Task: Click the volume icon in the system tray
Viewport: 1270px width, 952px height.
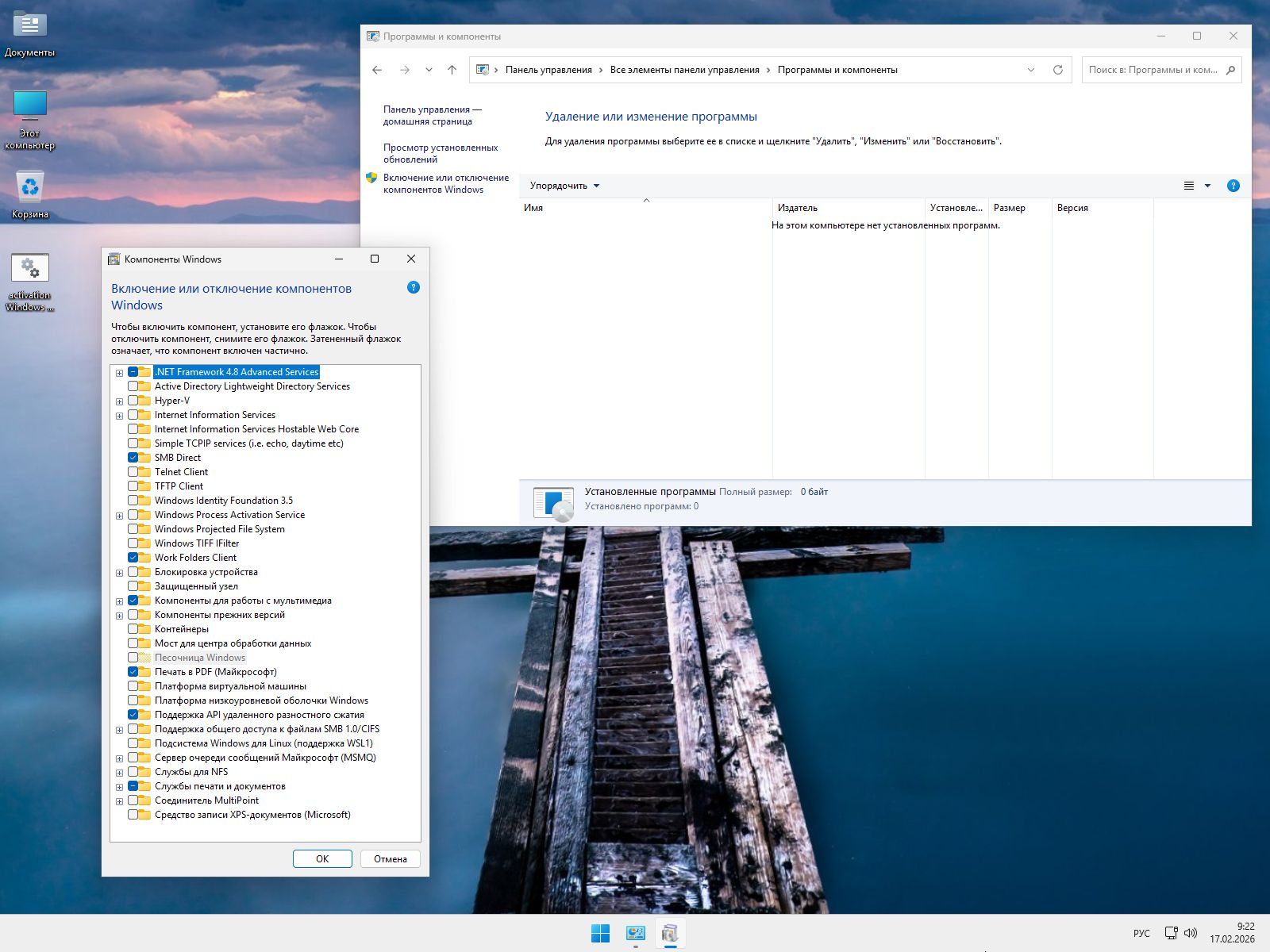Action: (1190, 933)
